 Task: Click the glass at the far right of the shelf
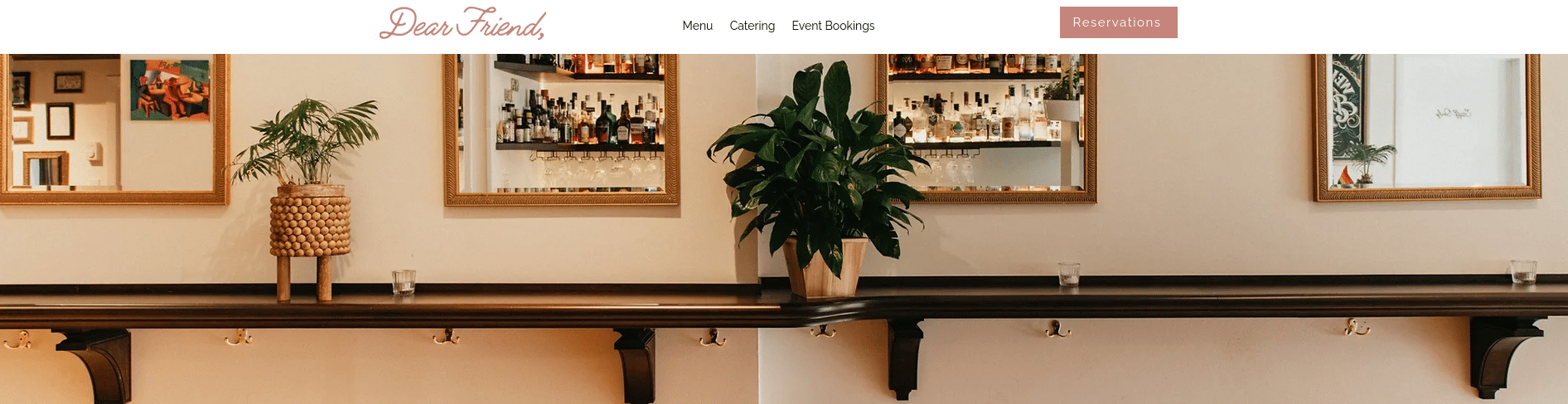[x=1523, y=271]
